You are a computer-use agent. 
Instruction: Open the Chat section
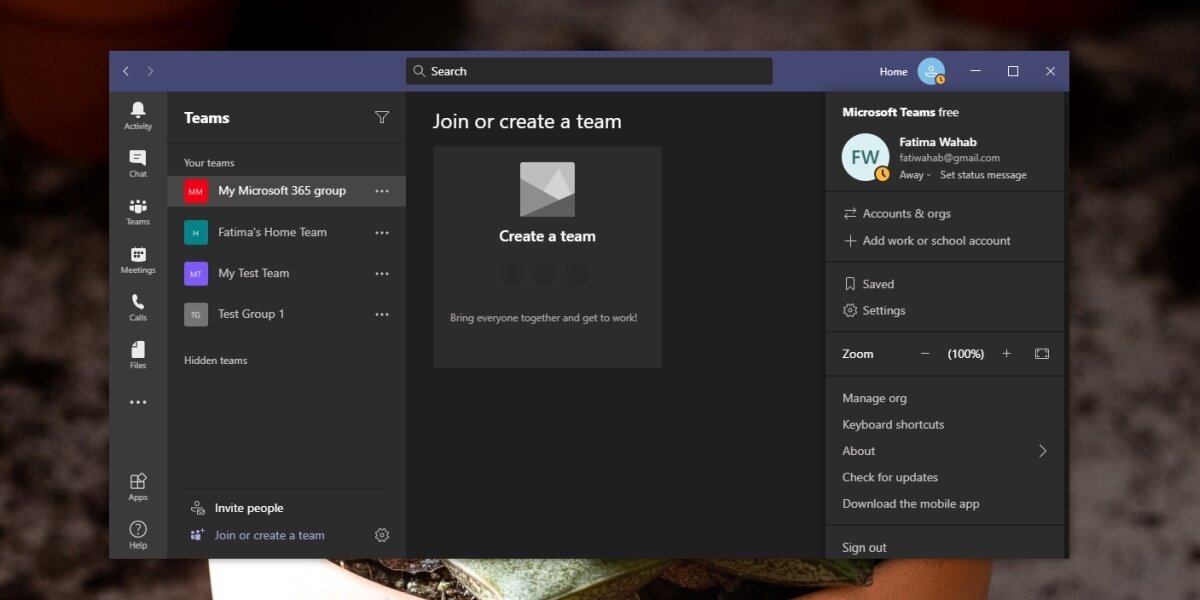[138, 164]
